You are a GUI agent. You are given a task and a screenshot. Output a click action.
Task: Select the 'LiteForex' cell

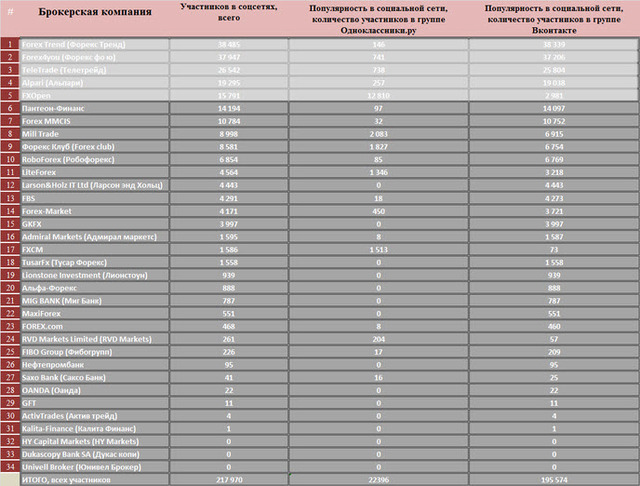[95, 172]
